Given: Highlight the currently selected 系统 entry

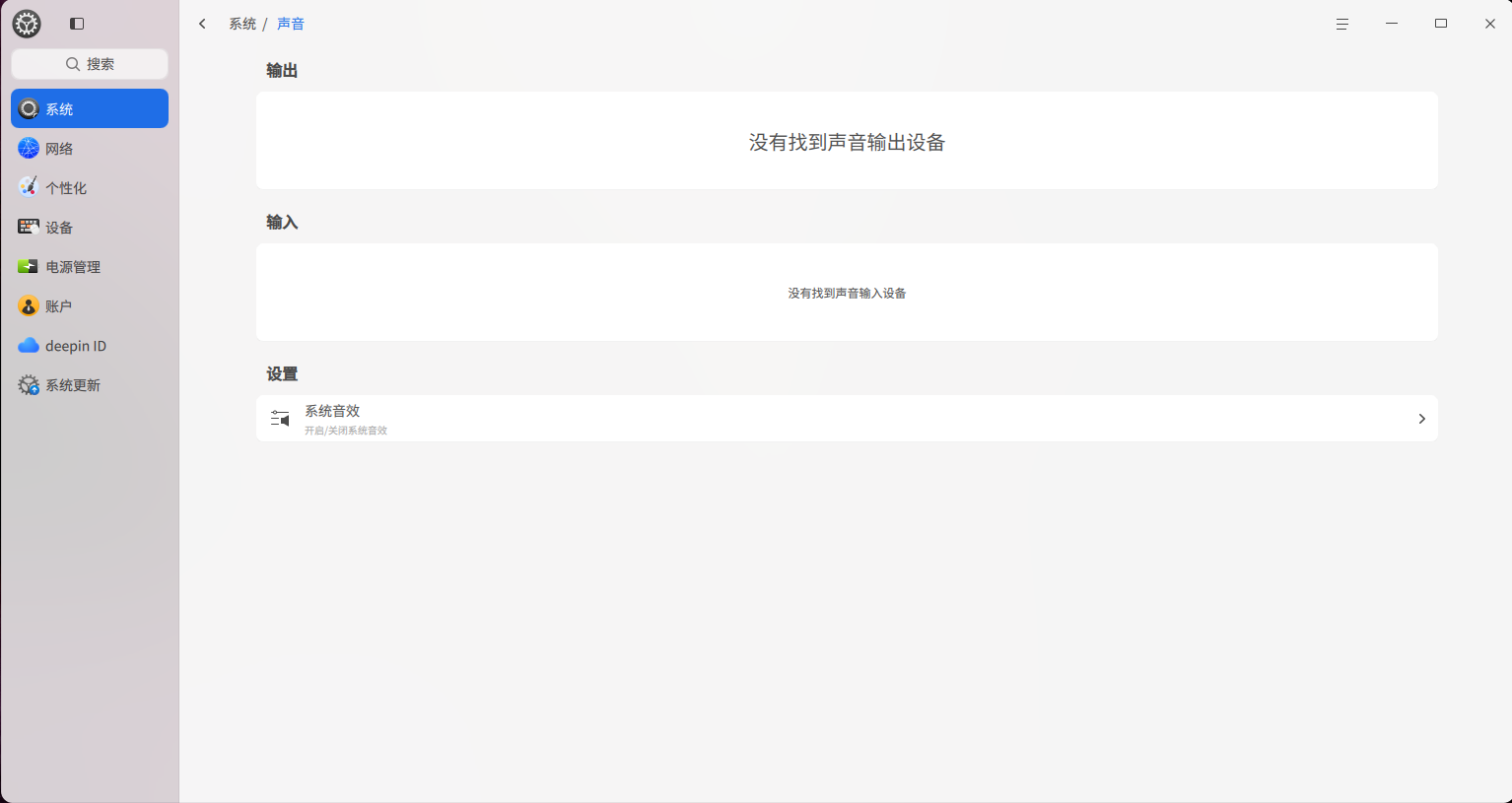Looking at the screenshot, I should [x=89, y=108].
